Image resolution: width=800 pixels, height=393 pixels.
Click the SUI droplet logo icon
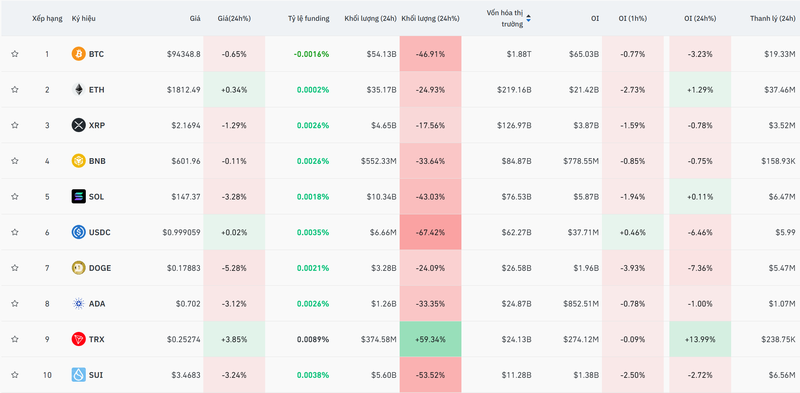pos(79,375)
